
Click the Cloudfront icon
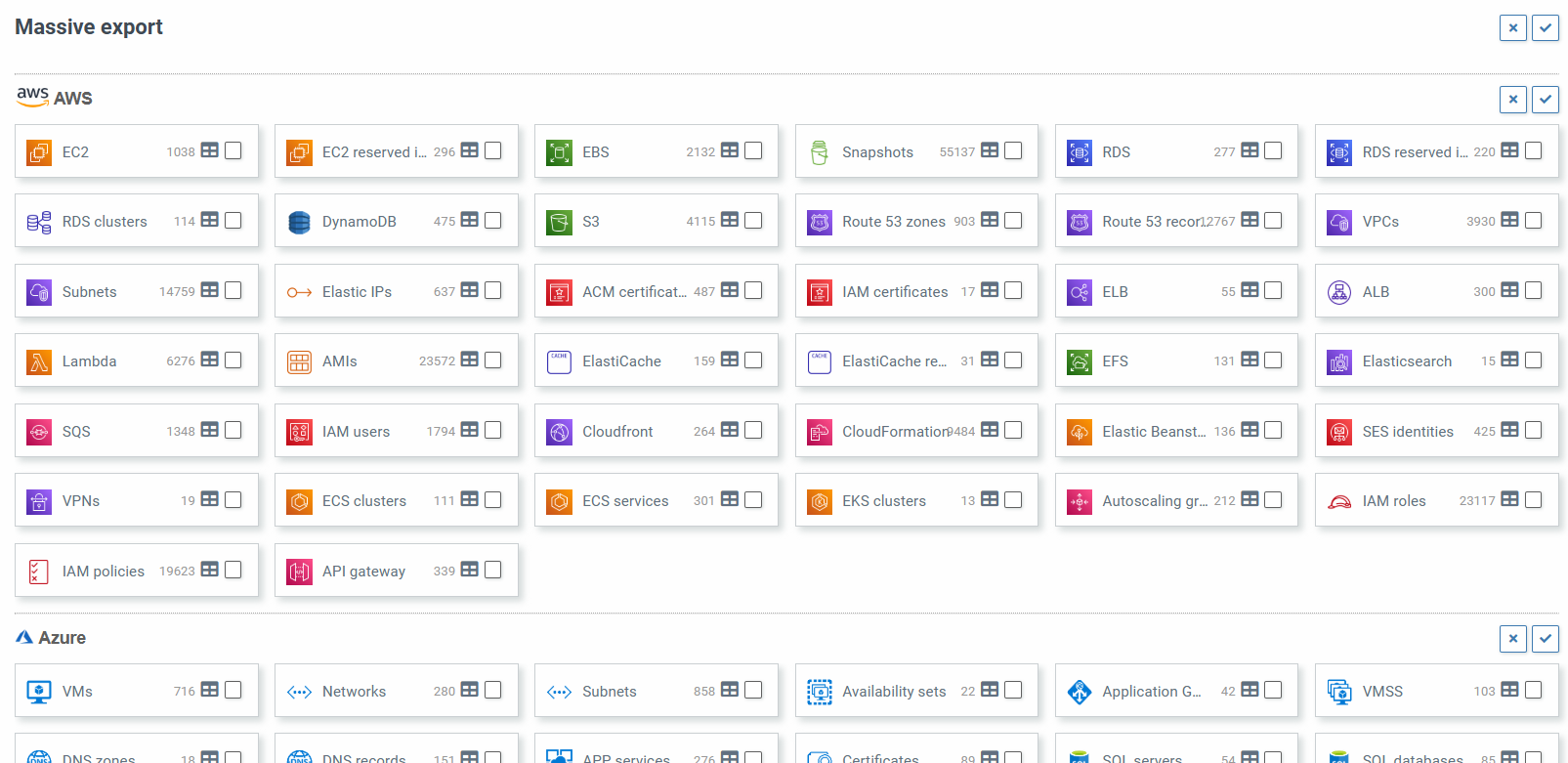point(559,432)
